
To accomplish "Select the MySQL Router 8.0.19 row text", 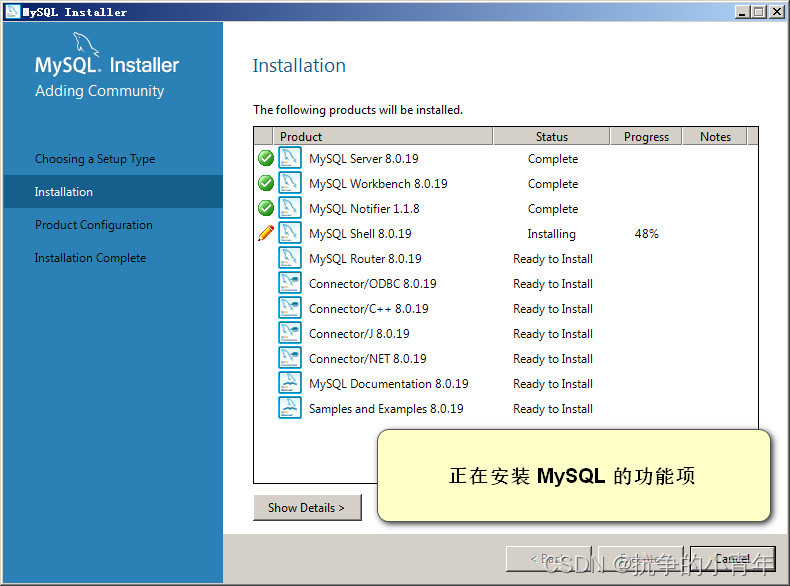I will 365,258.
